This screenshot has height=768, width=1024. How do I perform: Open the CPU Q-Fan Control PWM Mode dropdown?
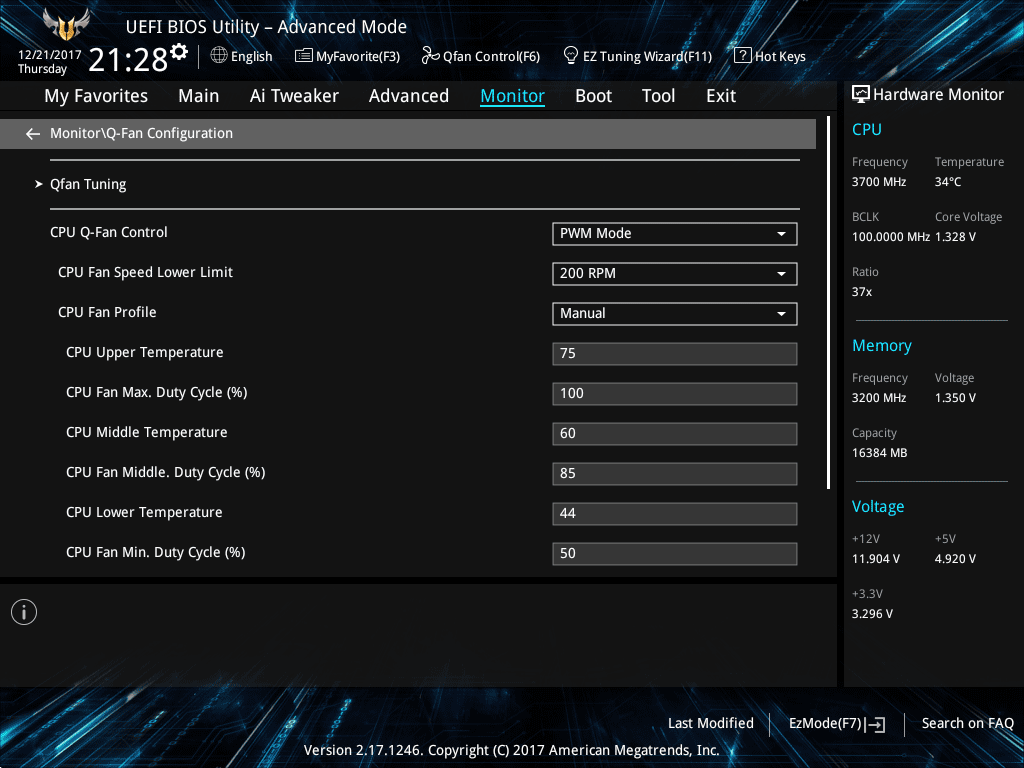tap(675, 234)
